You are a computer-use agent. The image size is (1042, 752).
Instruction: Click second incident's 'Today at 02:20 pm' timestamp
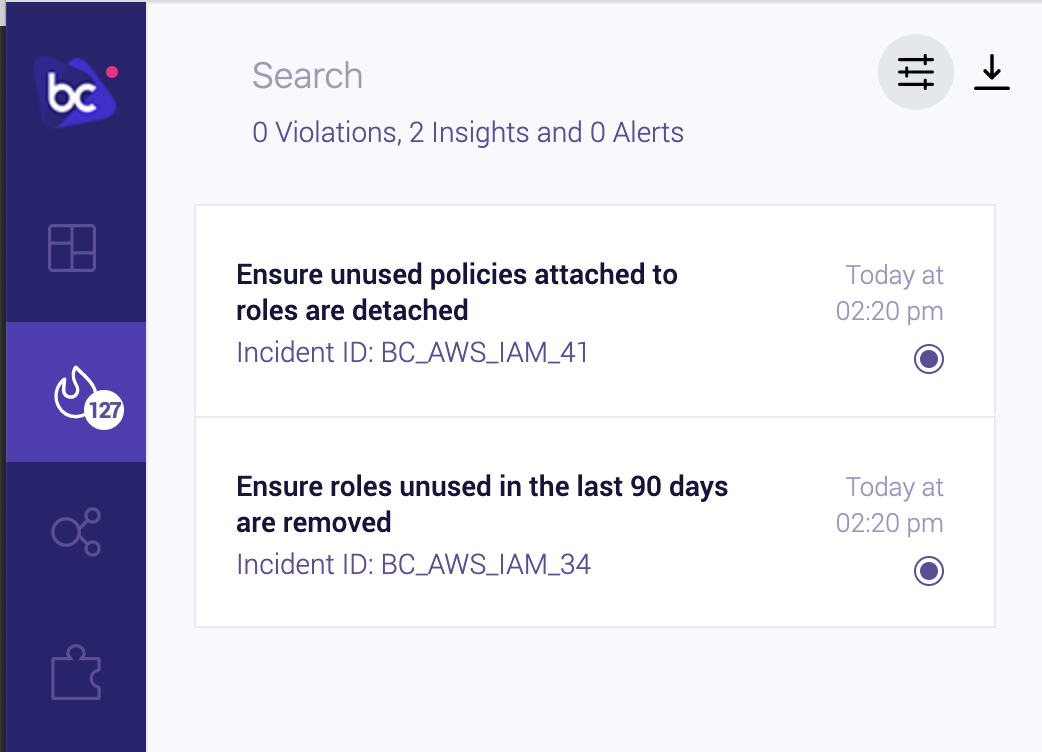889,505
